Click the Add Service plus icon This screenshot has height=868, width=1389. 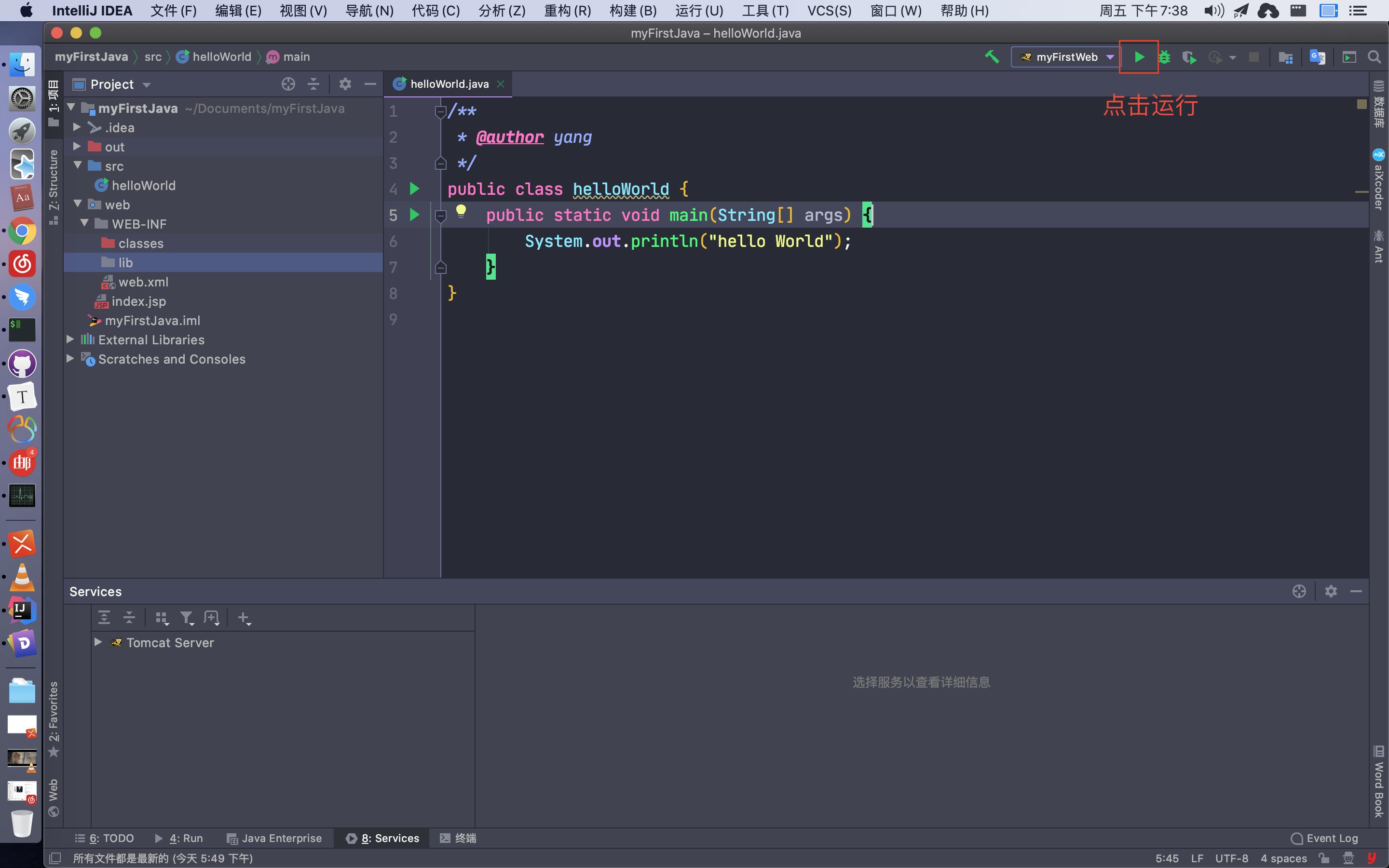[244, 617]
